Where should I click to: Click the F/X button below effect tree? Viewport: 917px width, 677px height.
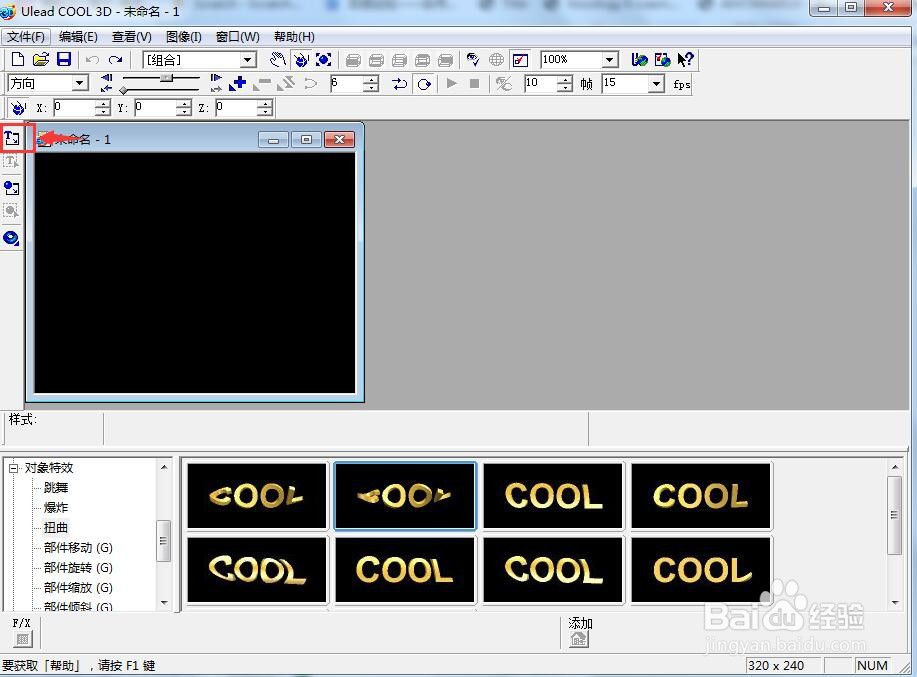pyautogui.click(x=23, y=639)
